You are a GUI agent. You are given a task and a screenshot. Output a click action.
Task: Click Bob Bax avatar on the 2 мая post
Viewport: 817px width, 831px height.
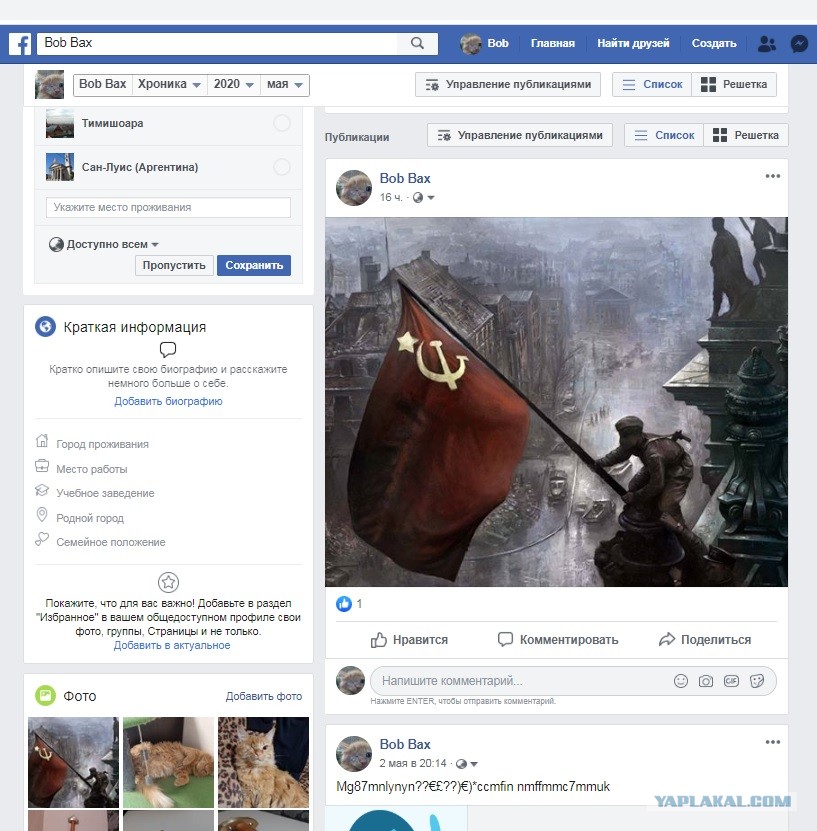354,754
